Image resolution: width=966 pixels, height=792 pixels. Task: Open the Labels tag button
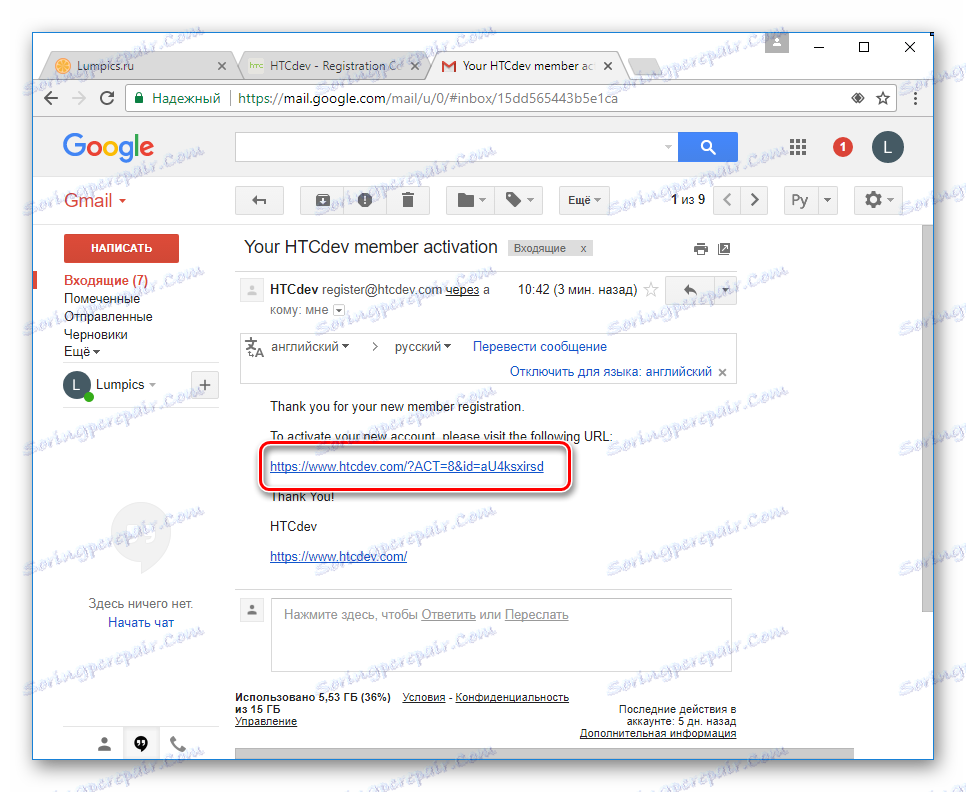click(519, 200)
